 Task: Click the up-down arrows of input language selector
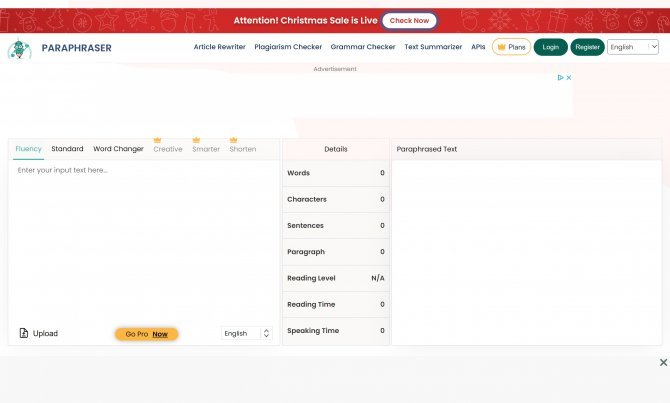click(266, 333)
